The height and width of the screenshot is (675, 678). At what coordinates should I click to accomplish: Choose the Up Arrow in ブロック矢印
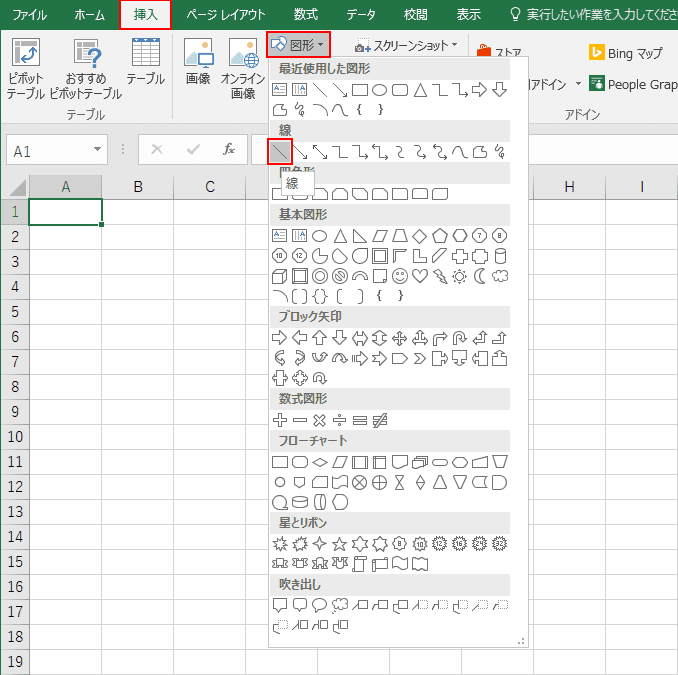click(x=320, y=337)
